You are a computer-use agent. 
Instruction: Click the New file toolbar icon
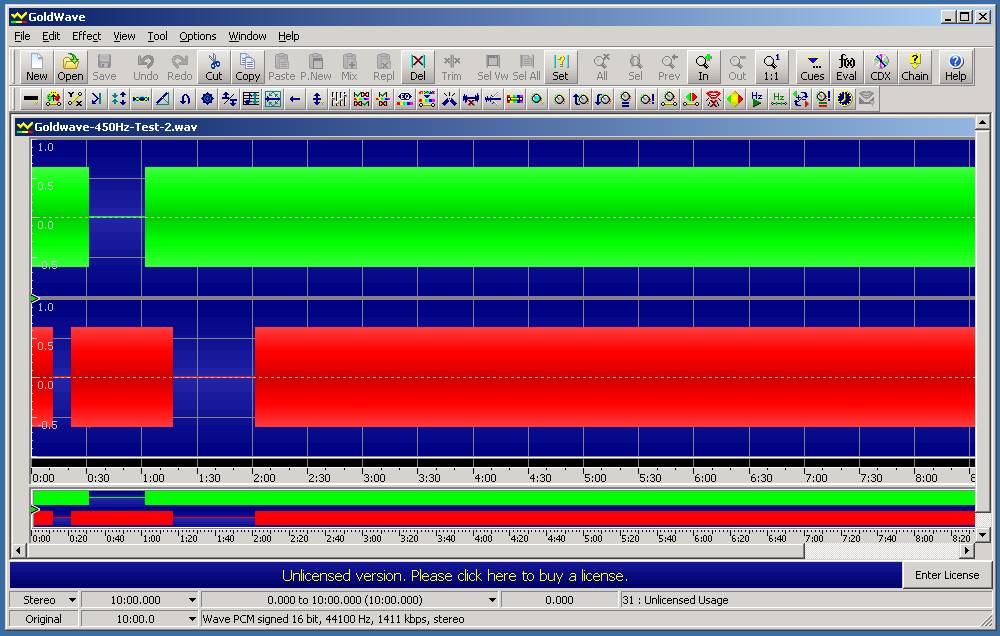(x=36, y=67)
